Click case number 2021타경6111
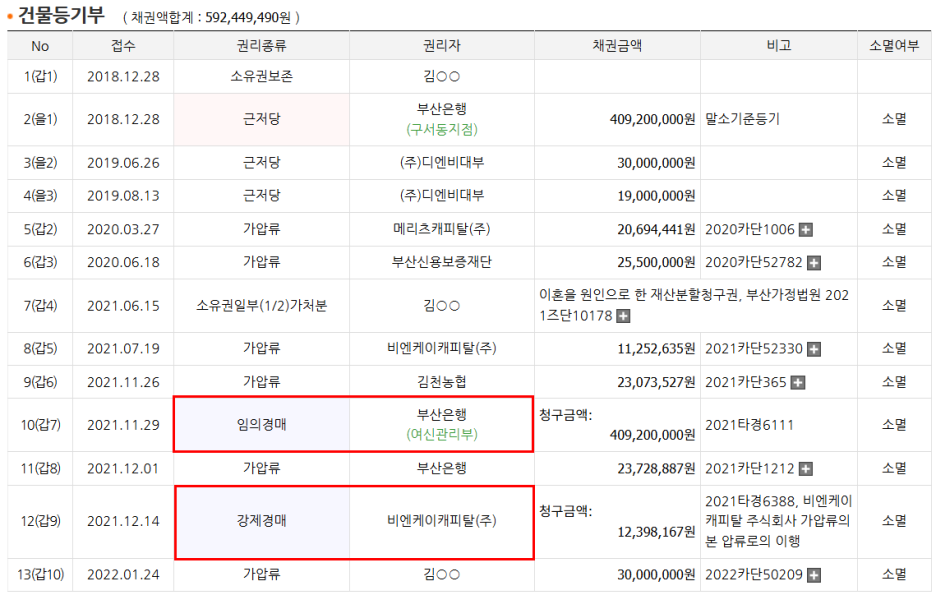 pos(749,425)
